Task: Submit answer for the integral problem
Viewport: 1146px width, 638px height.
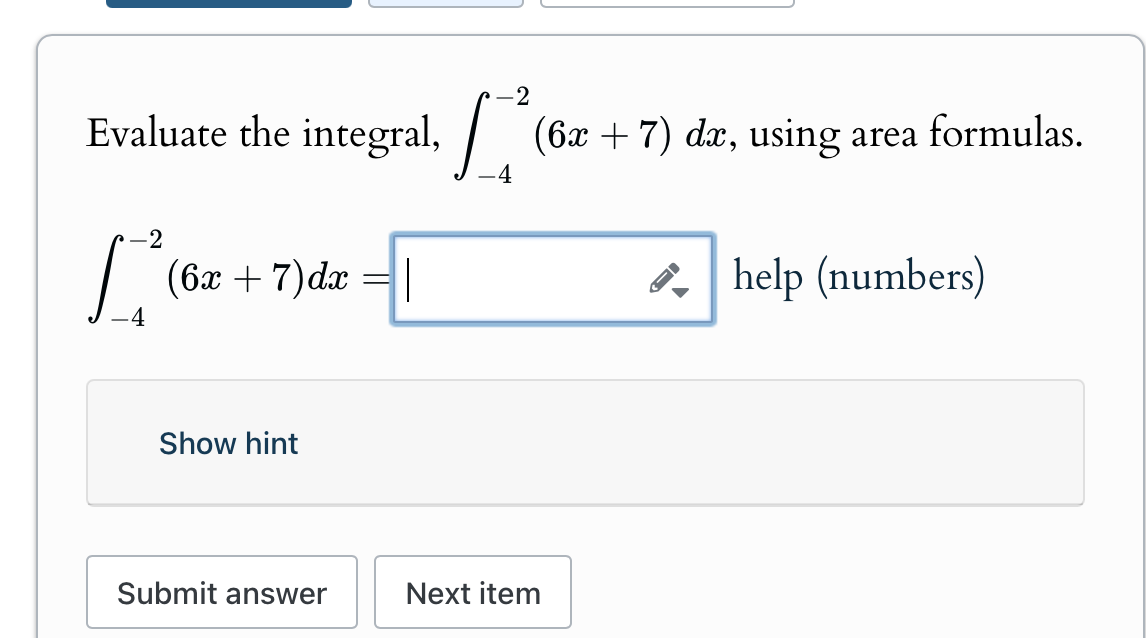Action: tap(222, 592)
